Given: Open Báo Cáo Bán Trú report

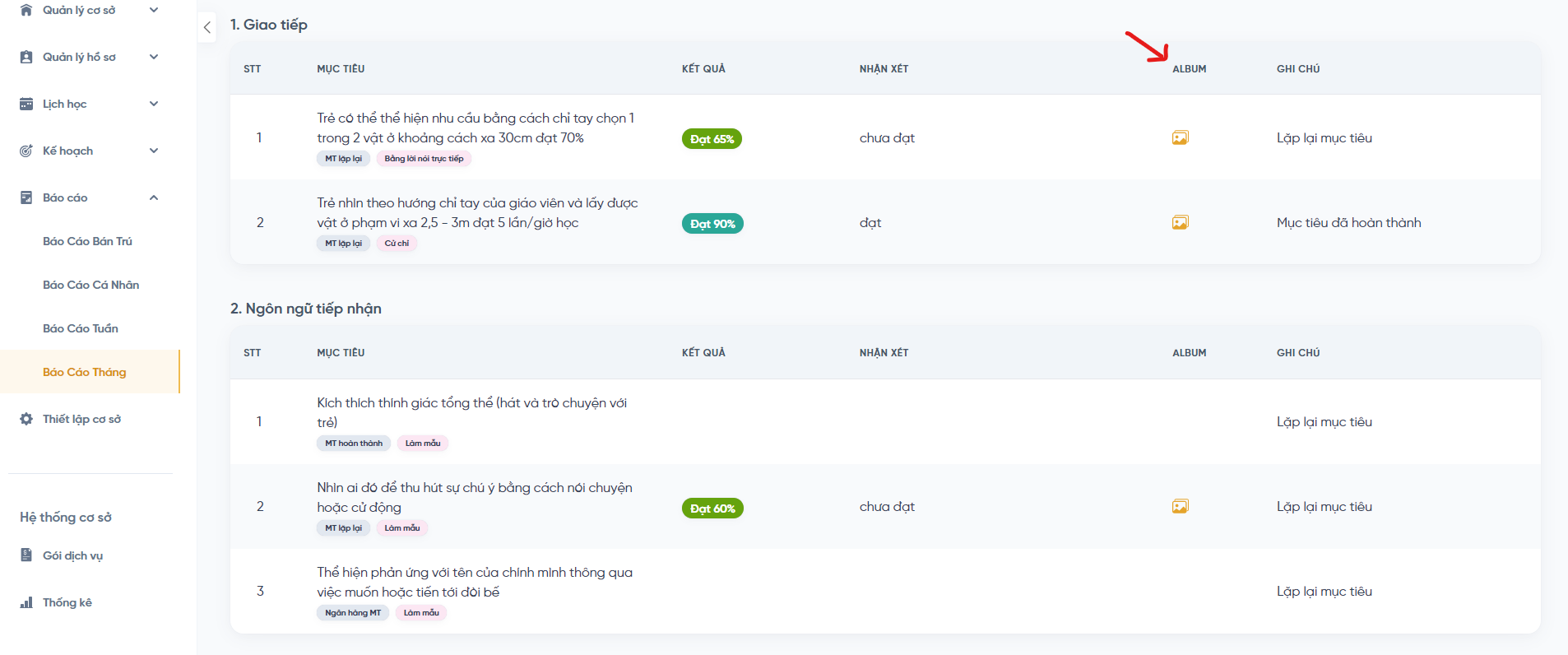Looking at the screenshot, I should [x=87, y=241].
